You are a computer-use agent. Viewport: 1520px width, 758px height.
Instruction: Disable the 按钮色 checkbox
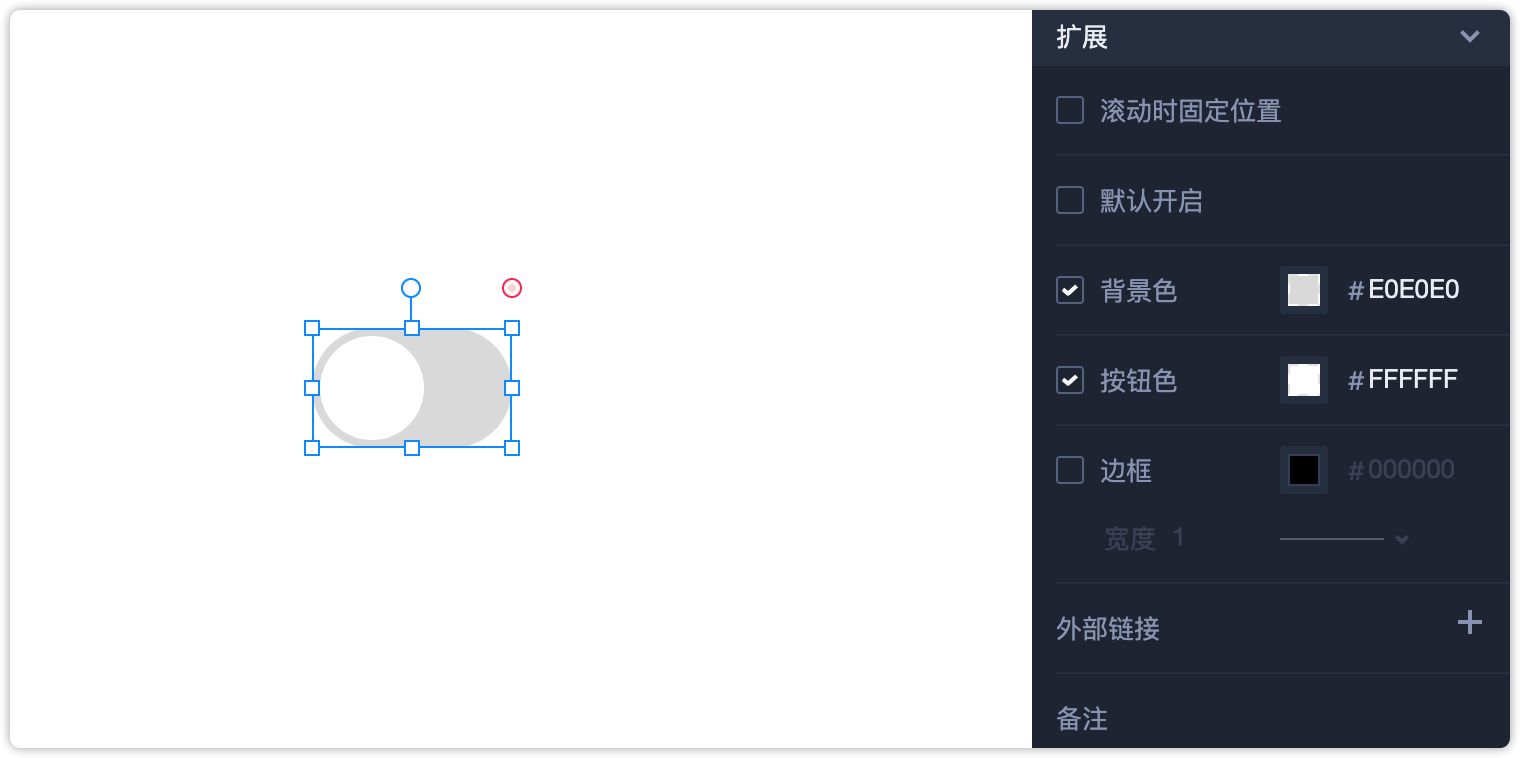(x=1070, y=380)
